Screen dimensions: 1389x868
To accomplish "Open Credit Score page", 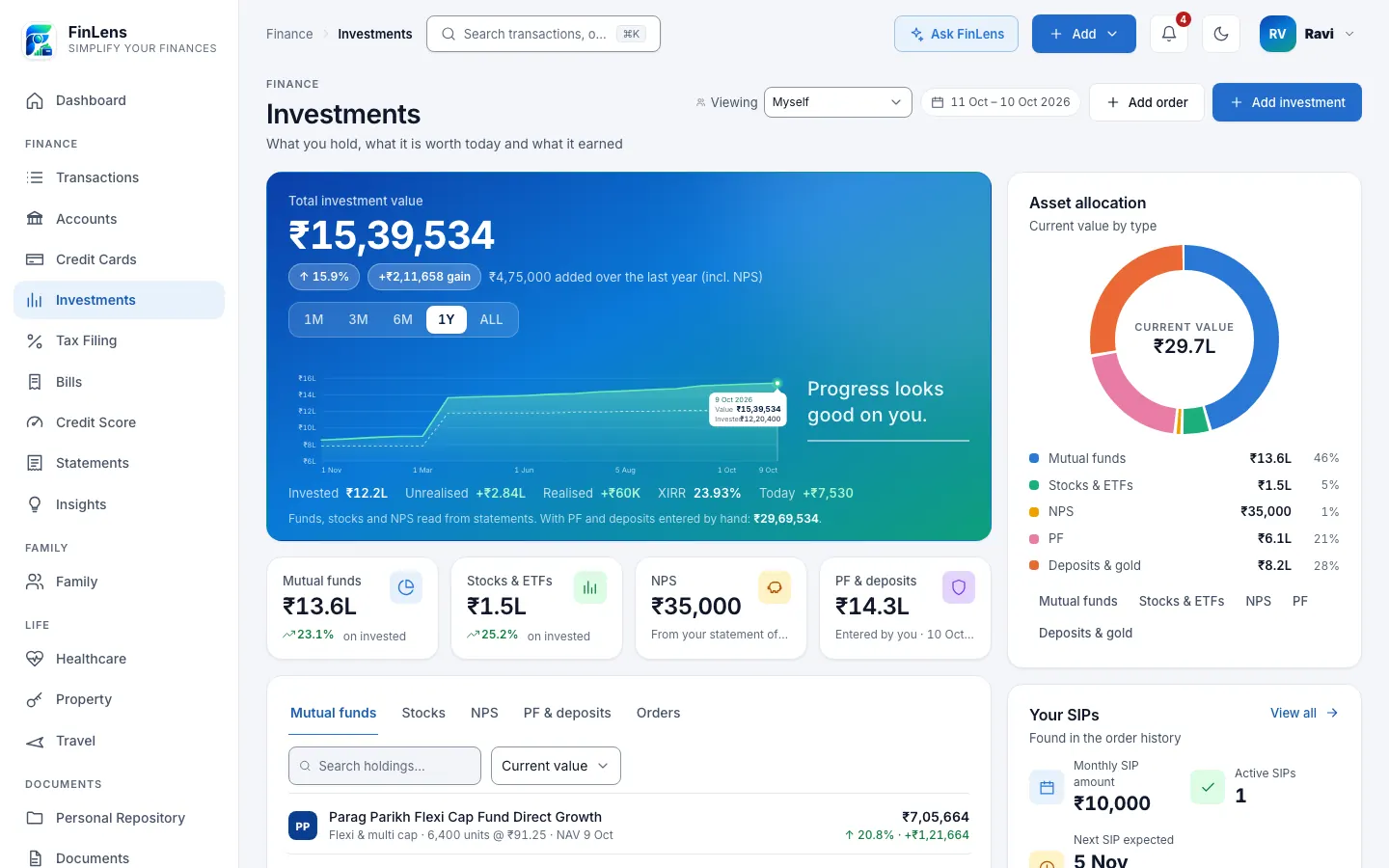I will pyautogui.click(x=119, y=422).
